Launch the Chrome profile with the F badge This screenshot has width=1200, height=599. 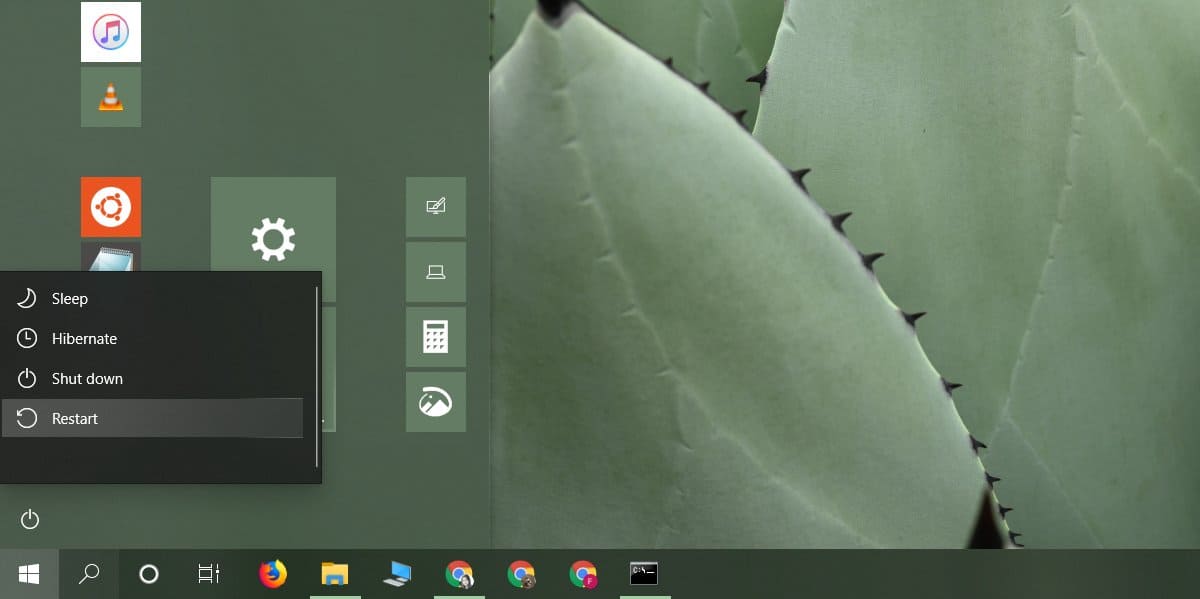[x=583, y=574]
